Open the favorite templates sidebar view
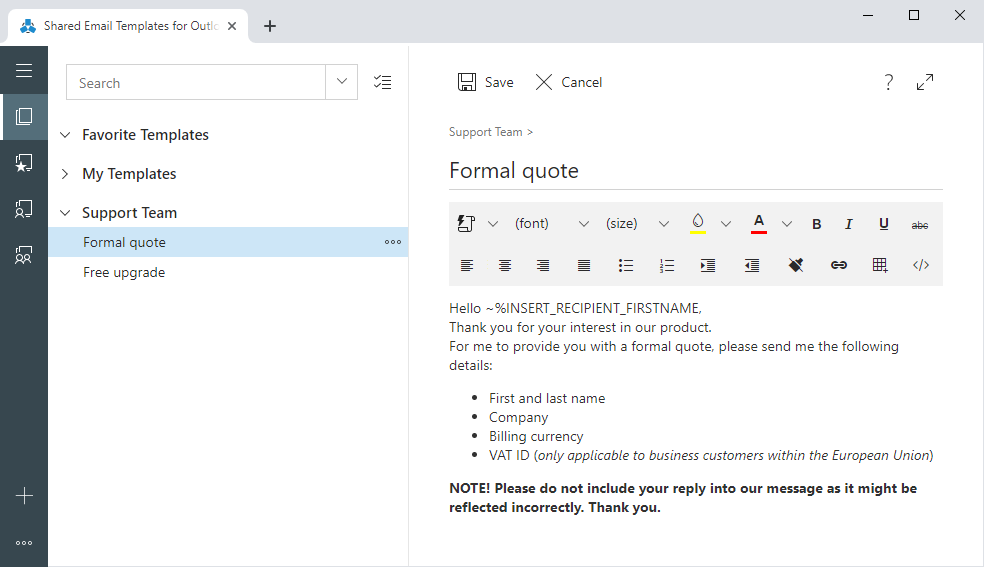984x567 pixels. pos(24,163)
